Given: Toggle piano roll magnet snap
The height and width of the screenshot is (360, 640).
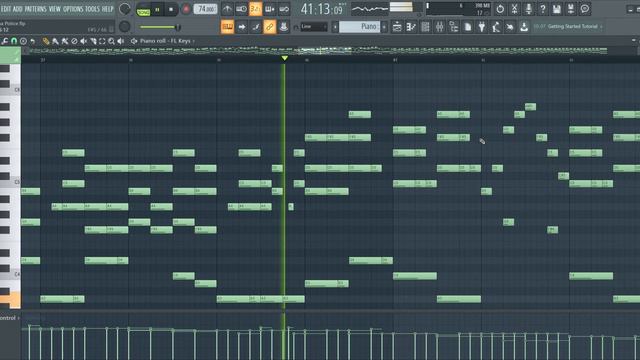Looking at the screenshot, I should tap(14, 41).
